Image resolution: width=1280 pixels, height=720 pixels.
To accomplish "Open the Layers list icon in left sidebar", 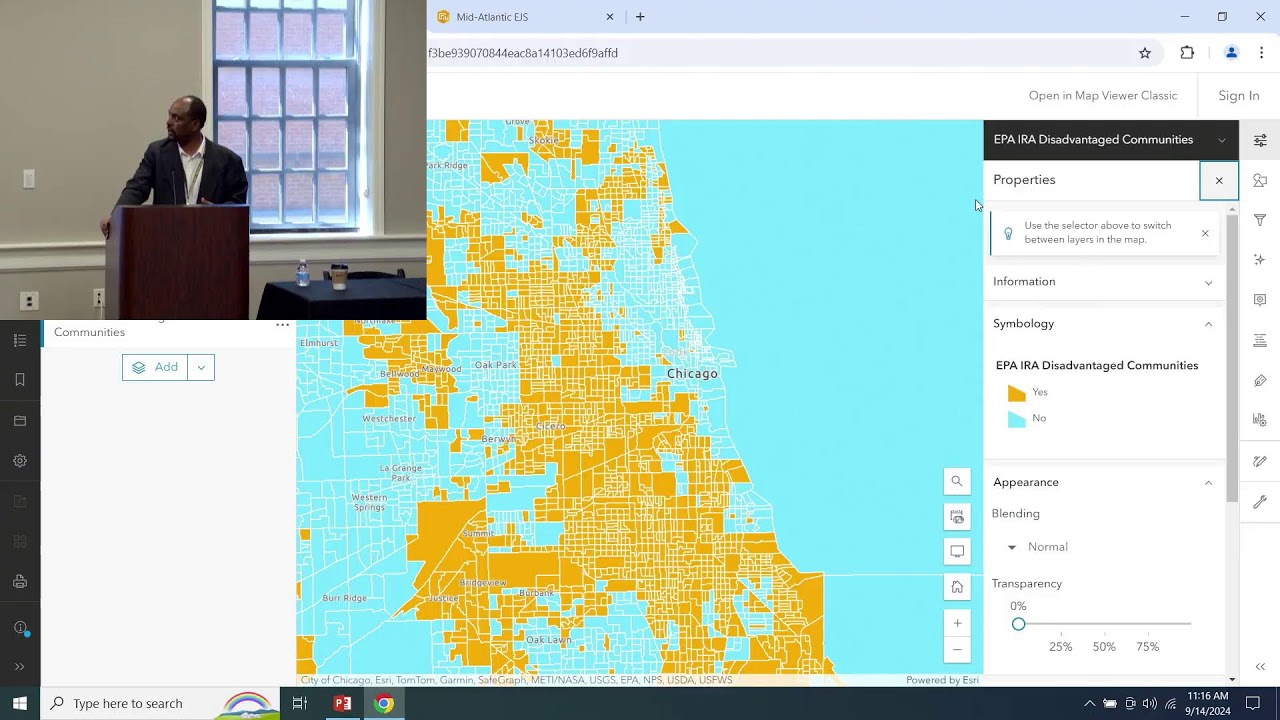I will 20,340.
